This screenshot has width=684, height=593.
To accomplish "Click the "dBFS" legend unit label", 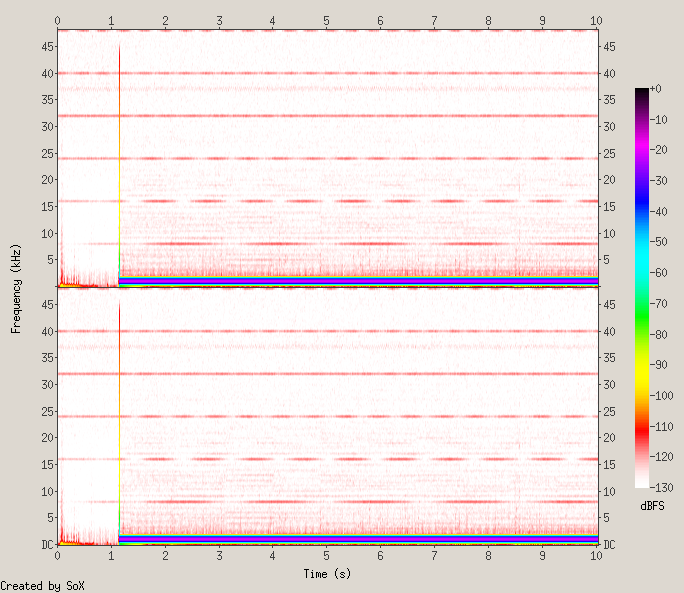I will [652, 506].
